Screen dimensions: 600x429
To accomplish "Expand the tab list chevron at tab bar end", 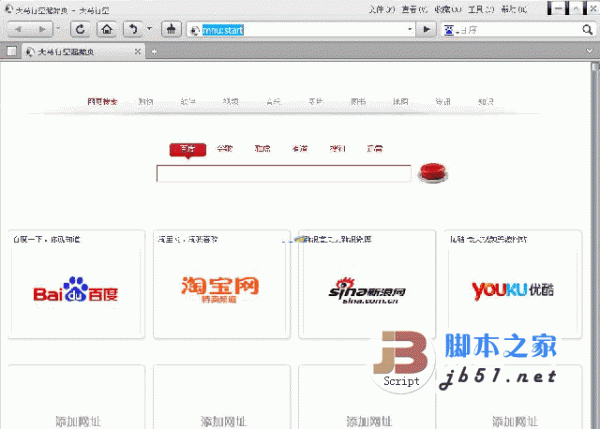I will click(x=590, y=51).
